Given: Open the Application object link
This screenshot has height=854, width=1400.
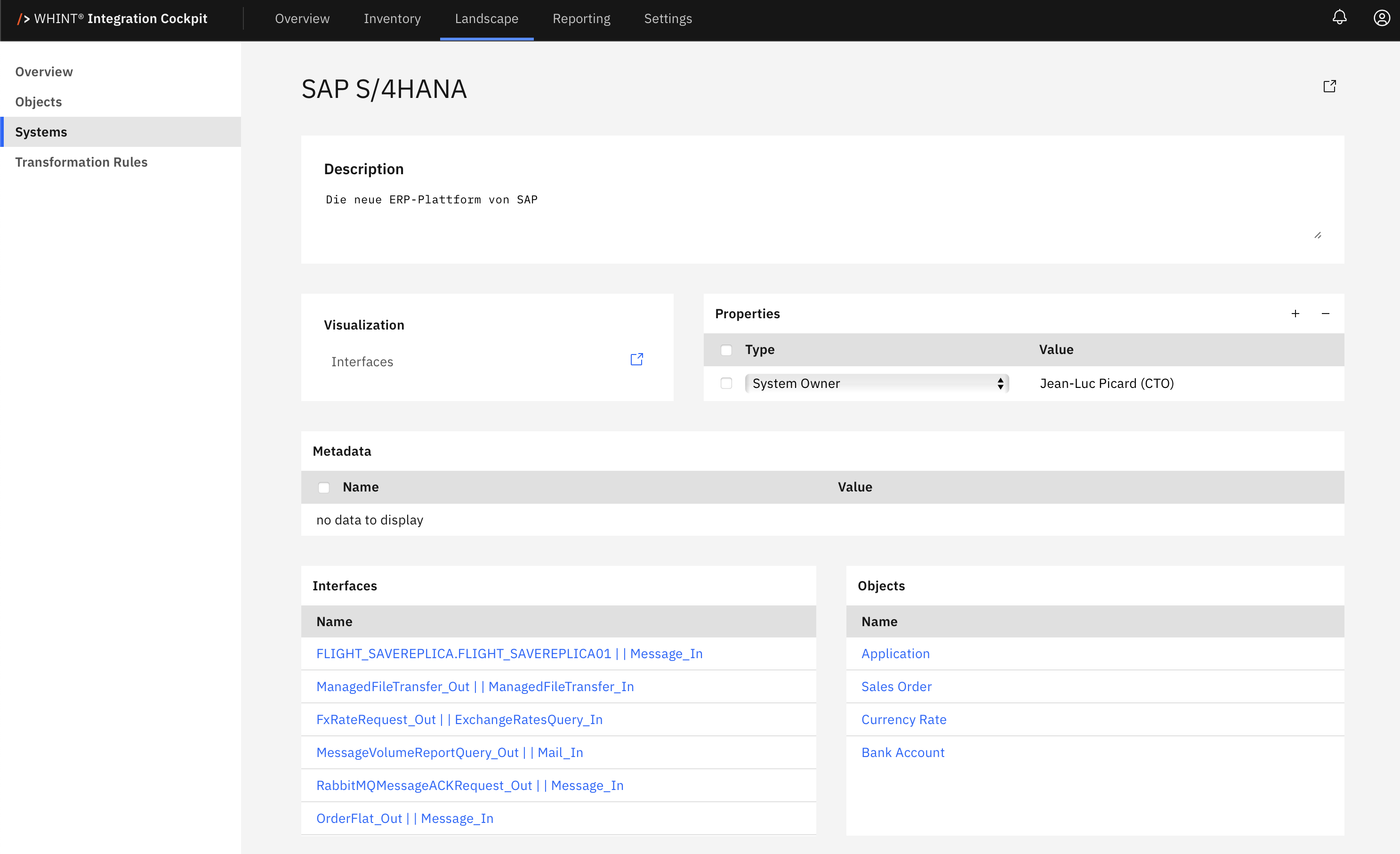Looking at the screenshot, I should [895, 653].
